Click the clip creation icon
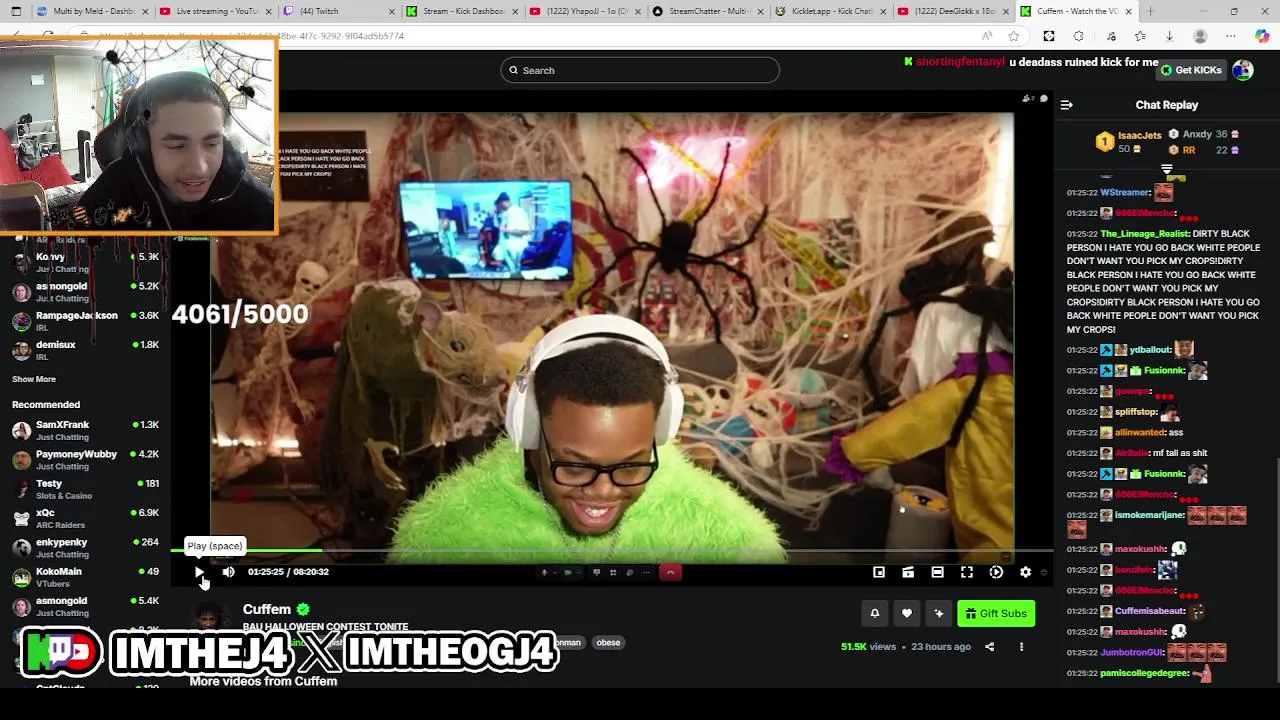 908,572
